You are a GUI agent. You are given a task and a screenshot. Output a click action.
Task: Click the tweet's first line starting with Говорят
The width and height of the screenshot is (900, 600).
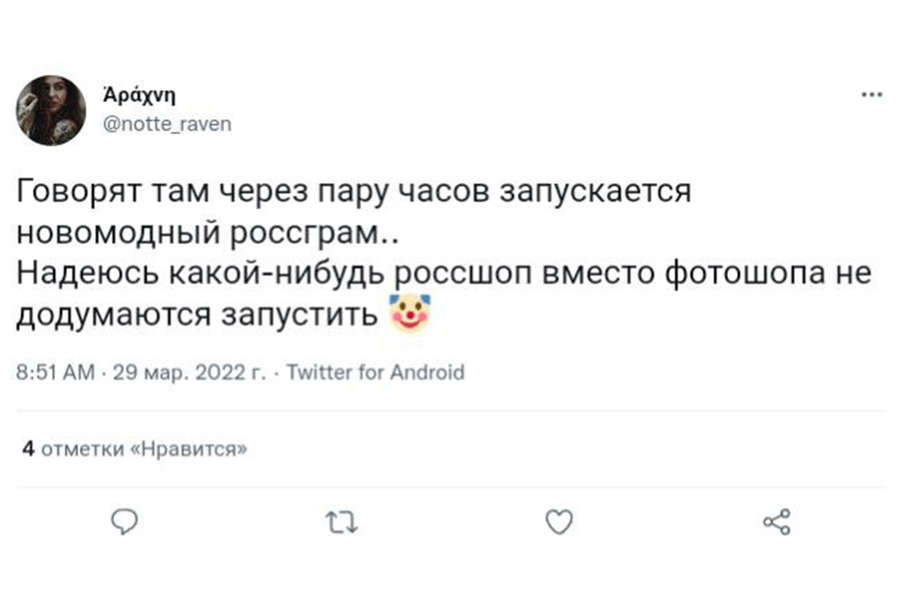pos(355,189)
